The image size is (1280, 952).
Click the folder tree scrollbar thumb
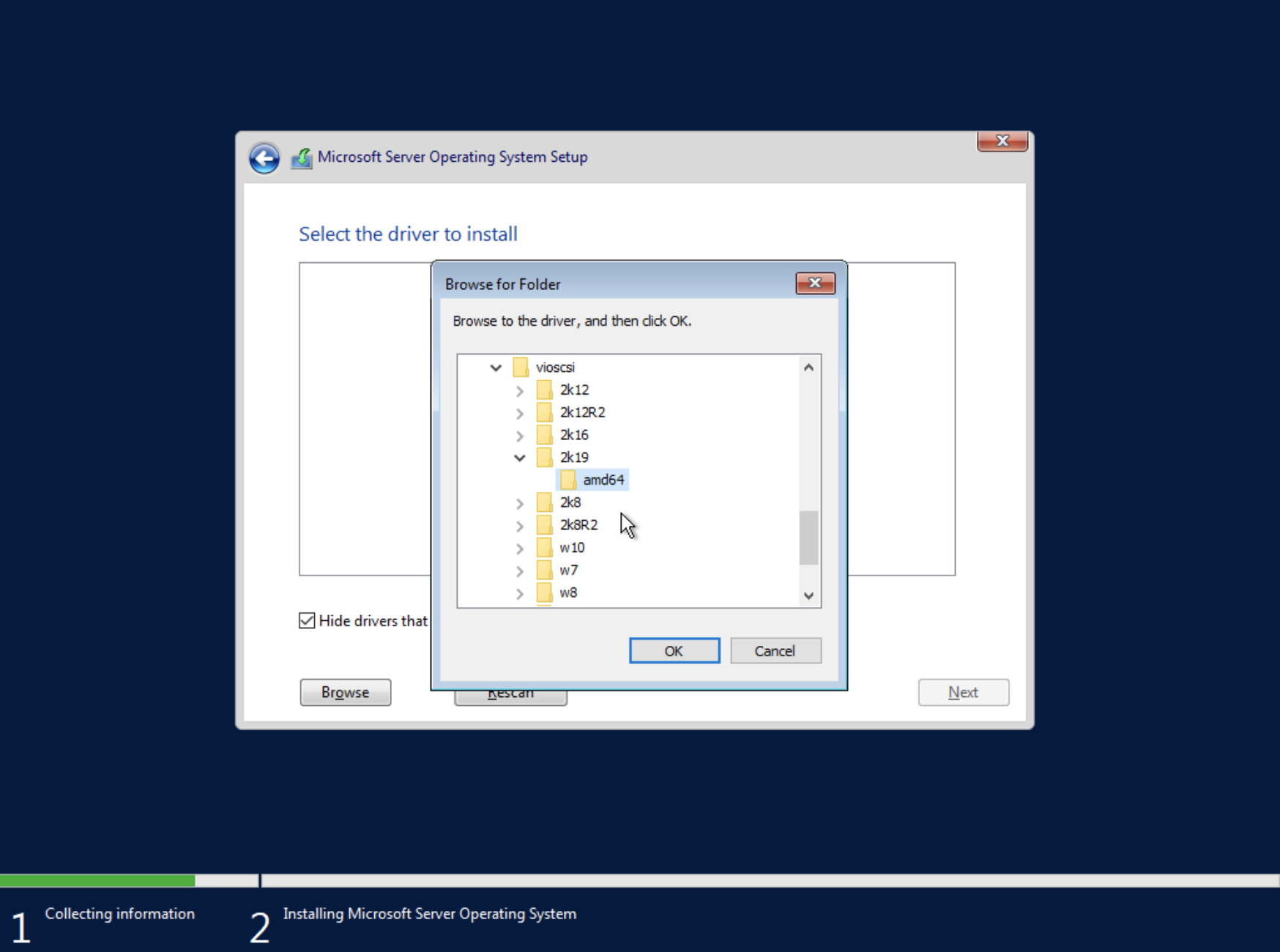coord(808,538)
